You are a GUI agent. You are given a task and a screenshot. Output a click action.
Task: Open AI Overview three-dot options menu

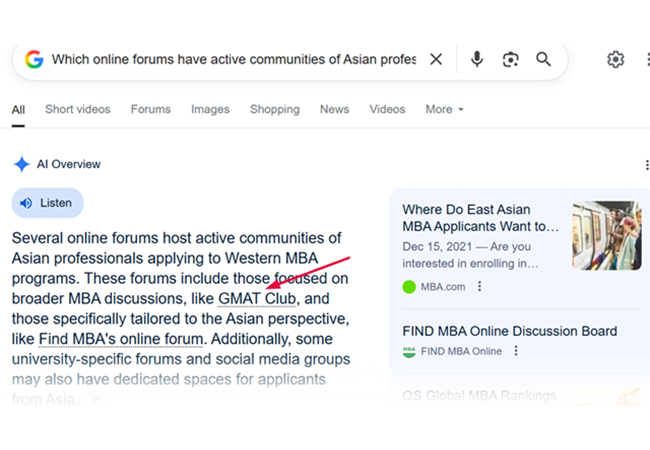[647, 165]
